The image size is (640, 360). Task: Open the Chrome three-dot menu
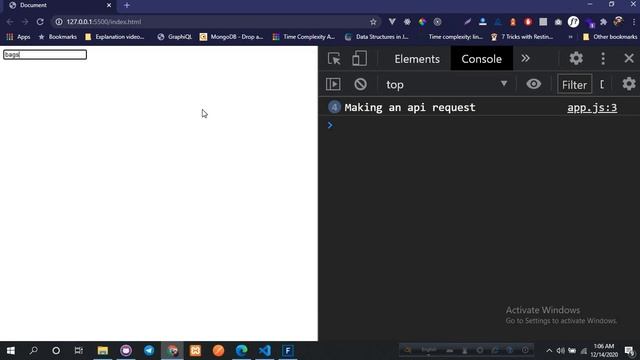coord(633,22)
